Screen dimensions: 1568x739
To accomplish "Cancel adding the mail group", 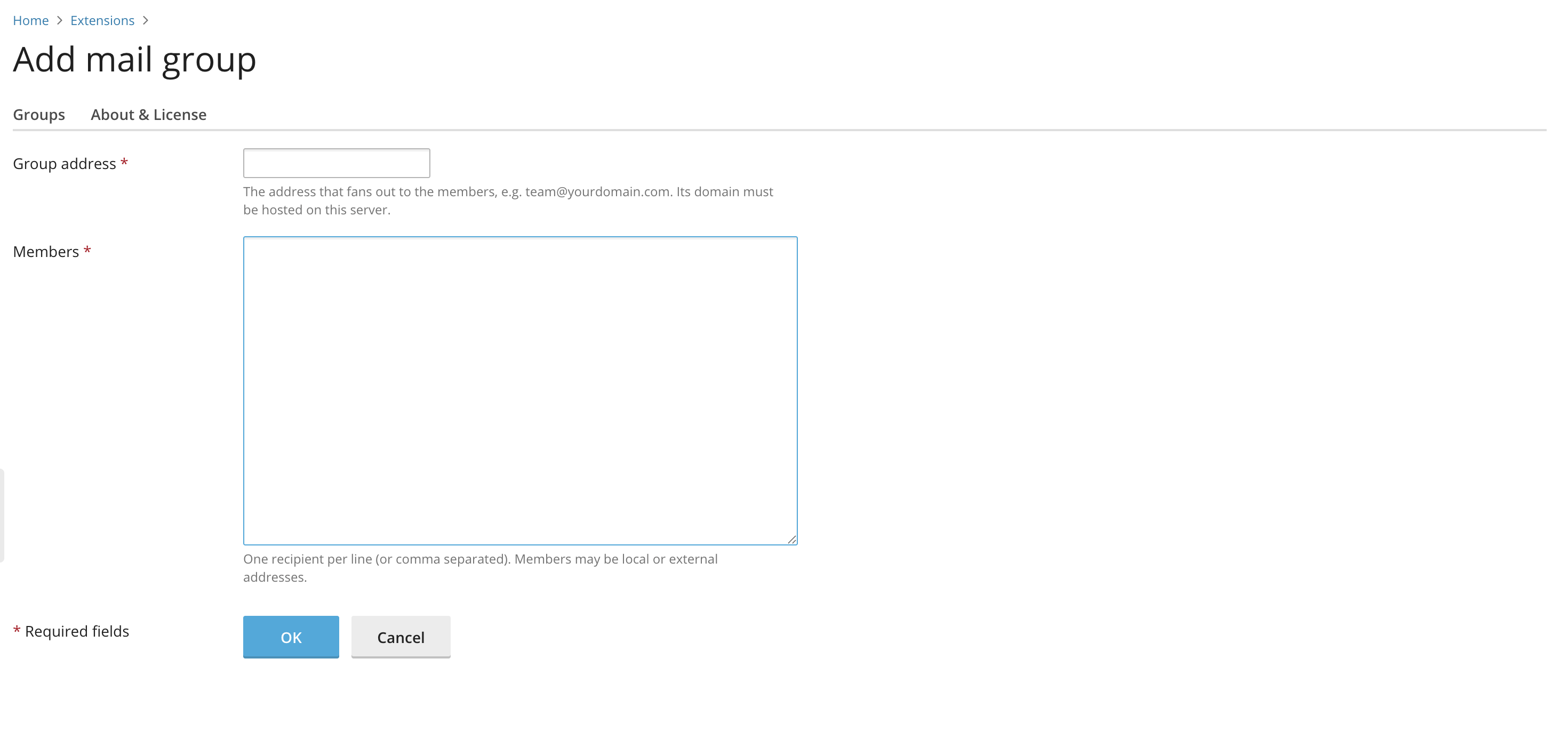I will [401, 637].
